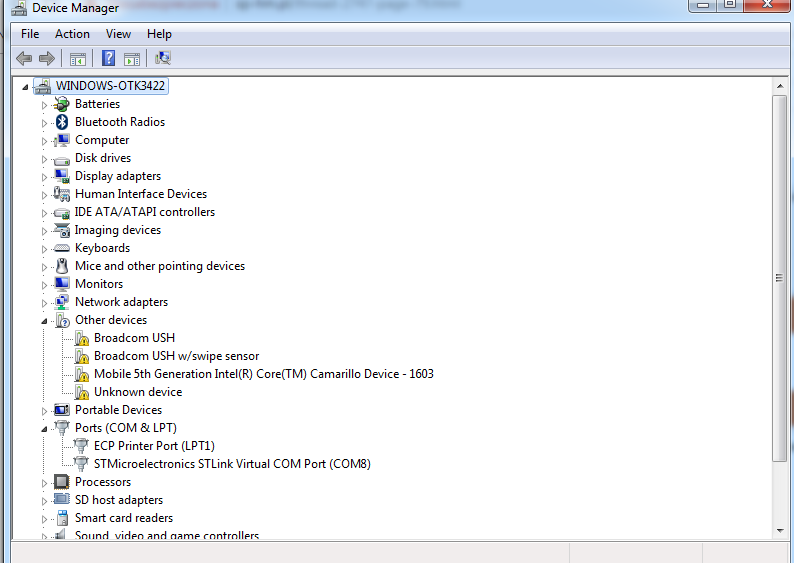Click the Scan for hardware changes toolbar icon

click(x=162, y=58)
